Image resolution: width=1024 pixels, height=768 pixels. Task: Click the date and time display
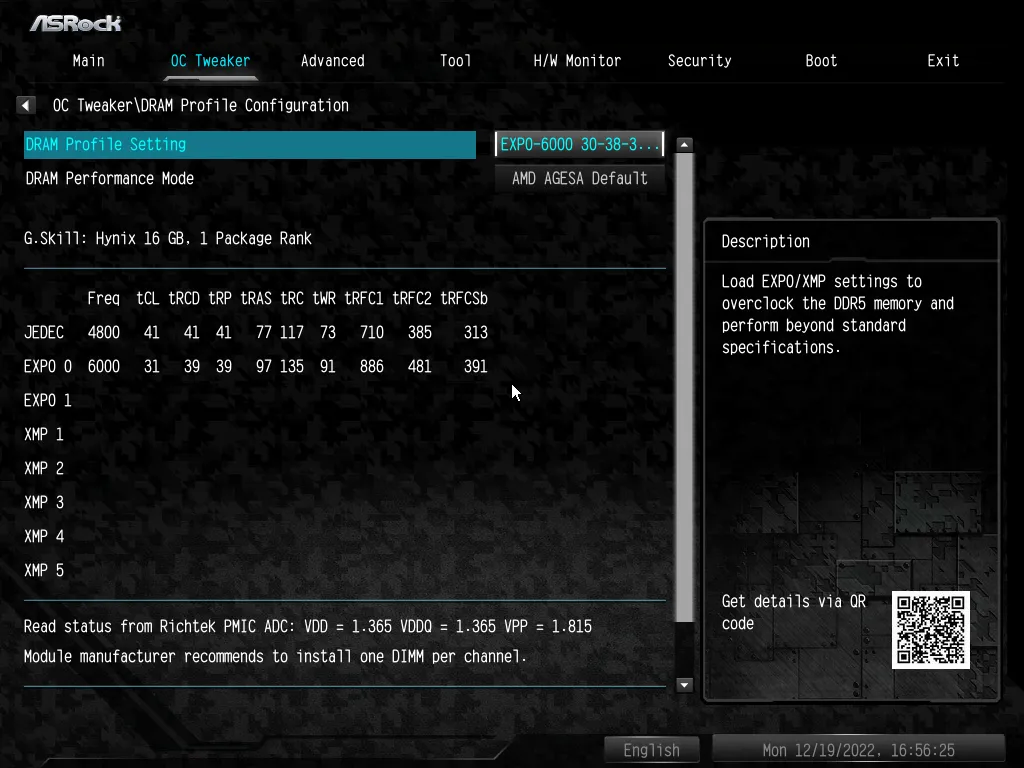click(x=858, y=750)
